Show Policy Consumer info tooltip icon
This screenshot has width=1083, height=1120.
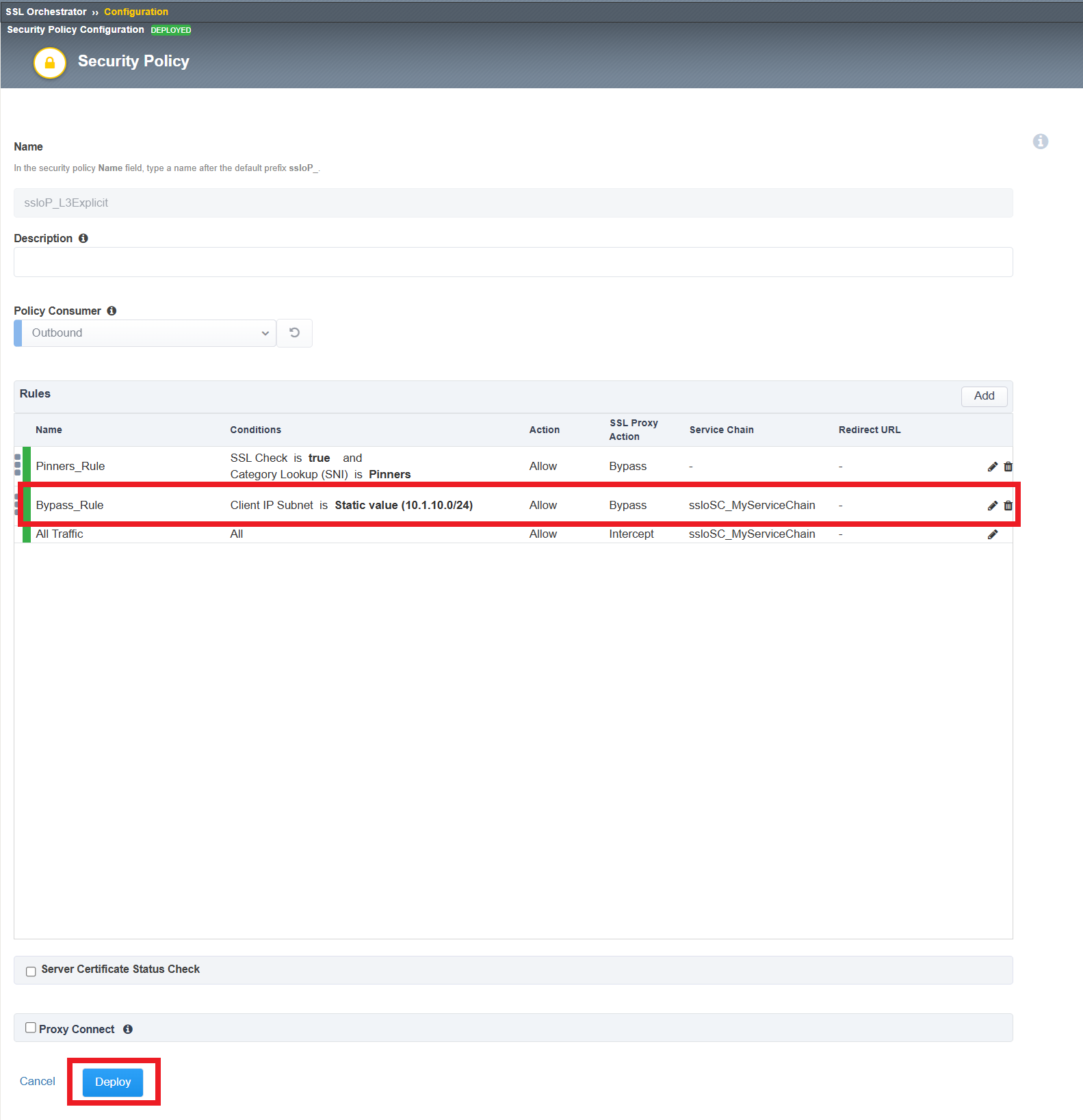coord(112,311)
